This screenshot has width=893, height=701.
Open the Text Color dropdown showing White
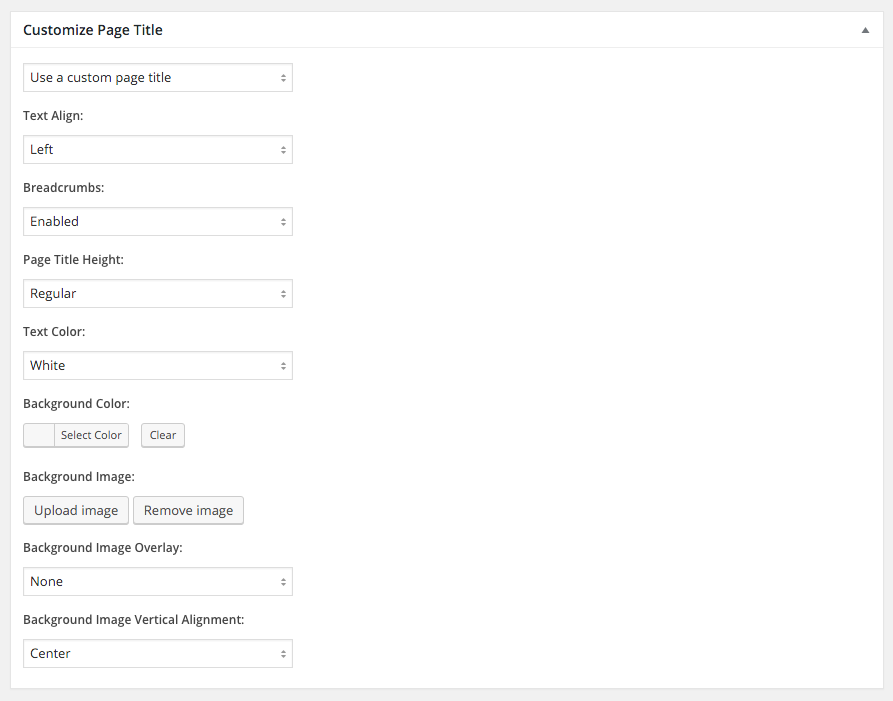click(158, 366)
